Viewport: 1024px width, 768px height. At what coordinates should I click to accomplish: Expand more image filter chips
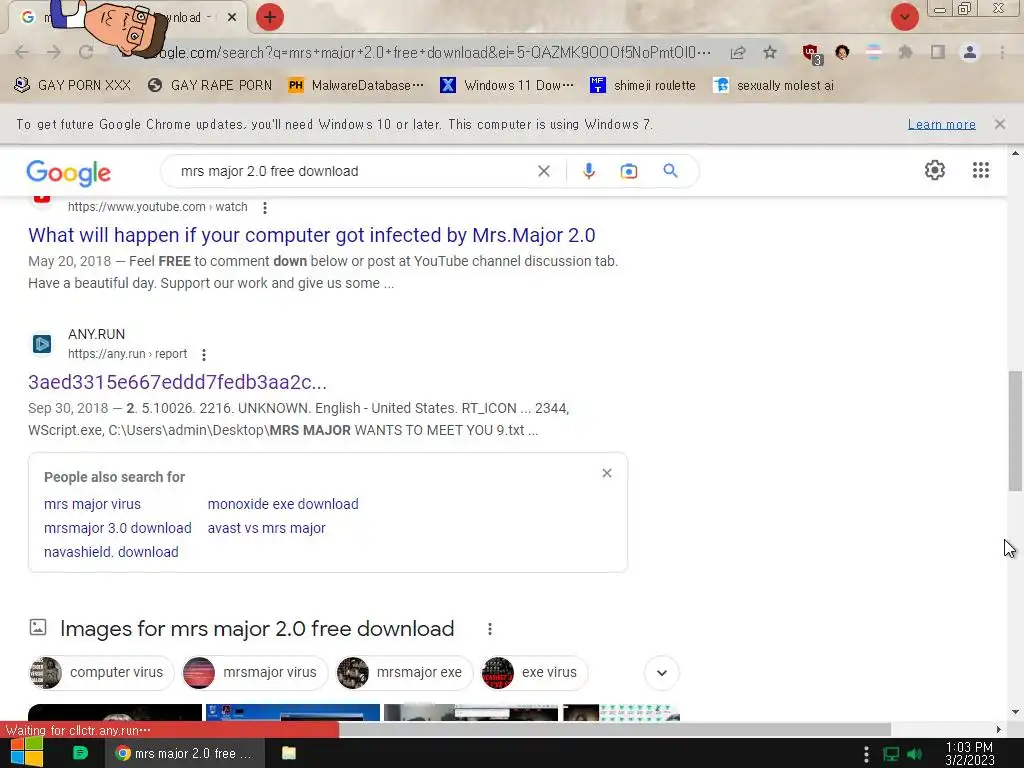(x=662, y=673)
